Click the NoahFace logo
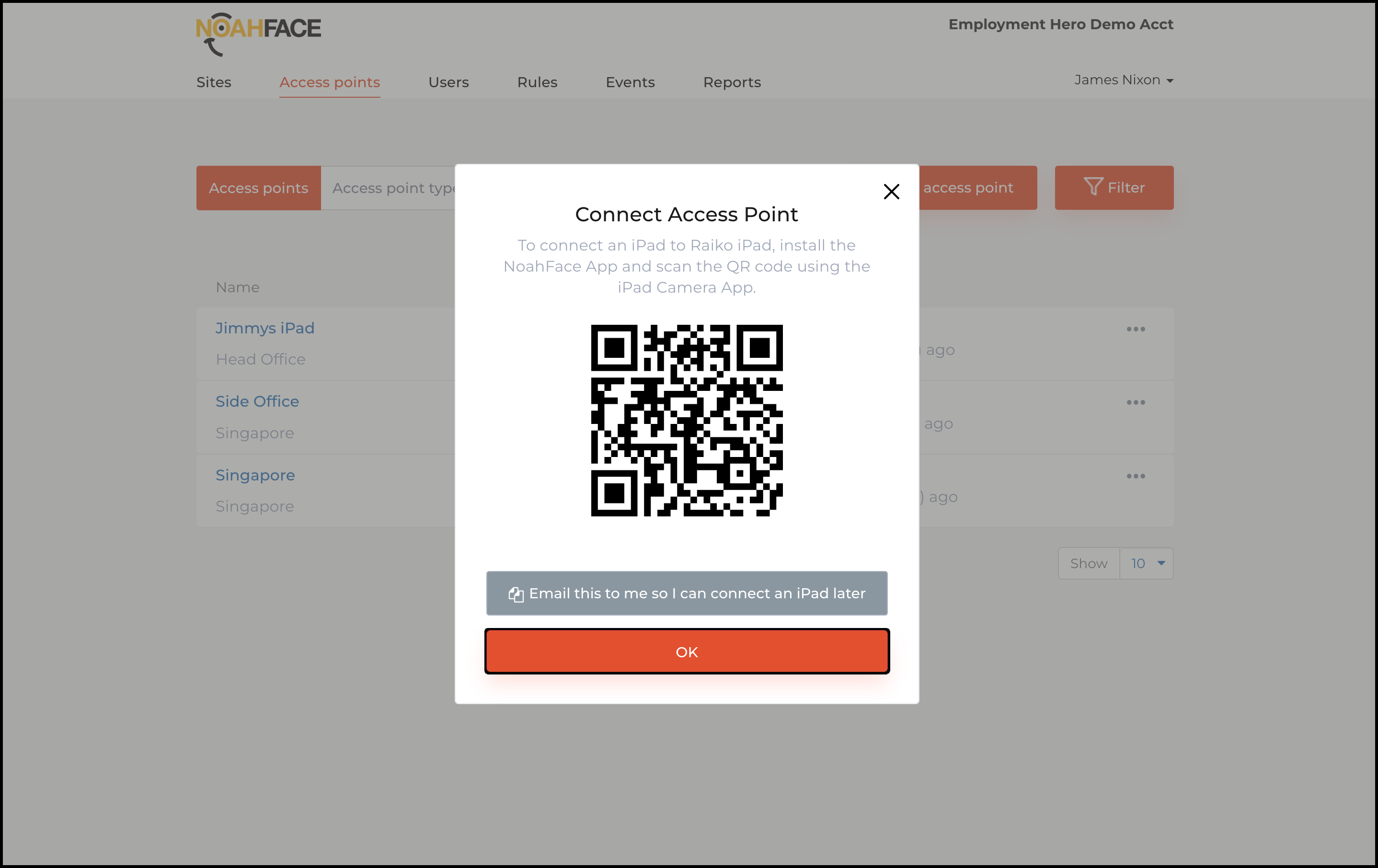Image resolution: width=1378 pixels, height=868 pixels. pos(259,32)
